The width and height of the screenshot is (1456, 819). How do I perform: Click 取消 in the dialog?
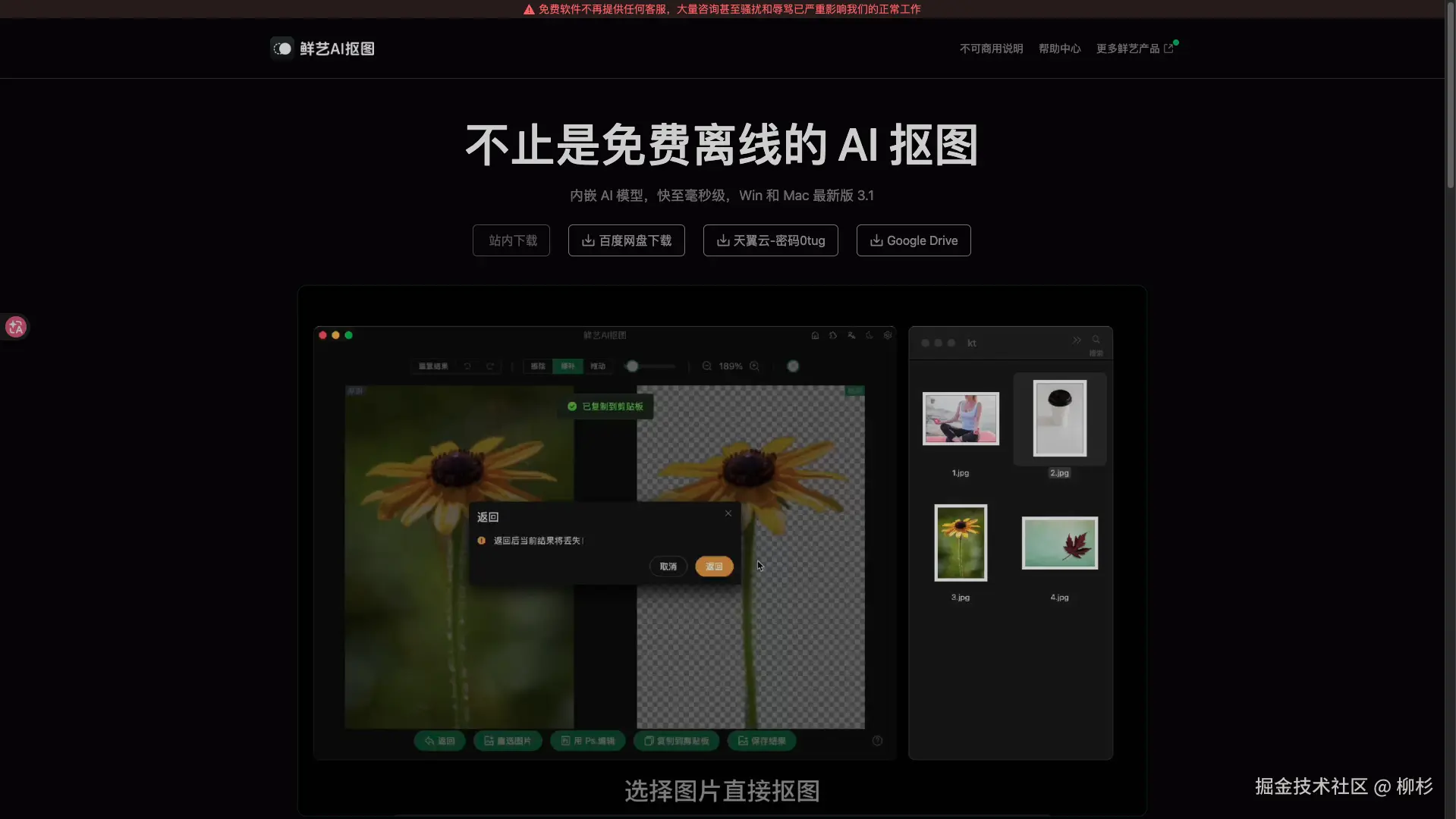pos(668,566)
